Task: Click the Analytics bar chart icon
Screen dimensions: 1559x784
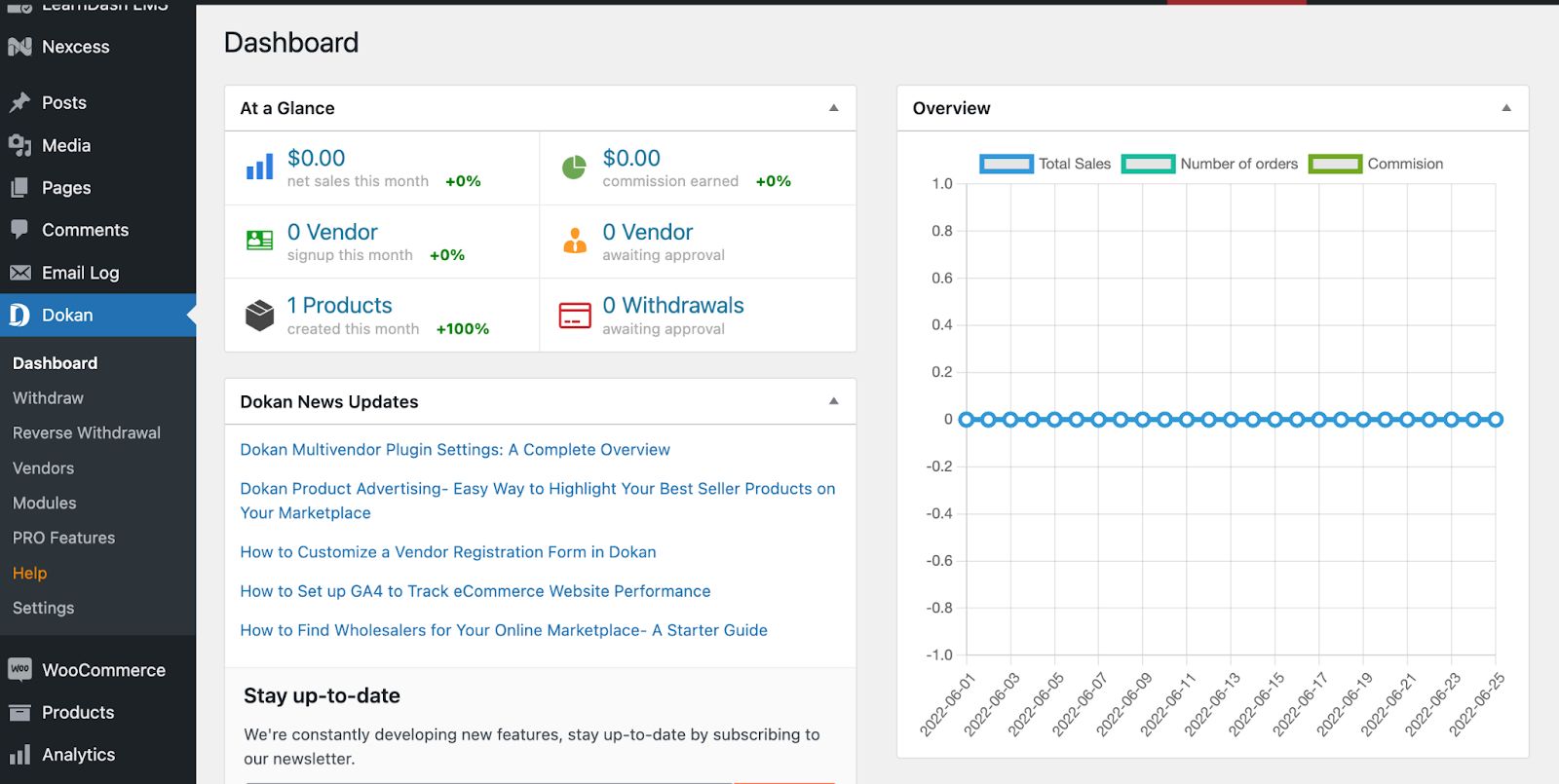Action: [x=19, y=755]
